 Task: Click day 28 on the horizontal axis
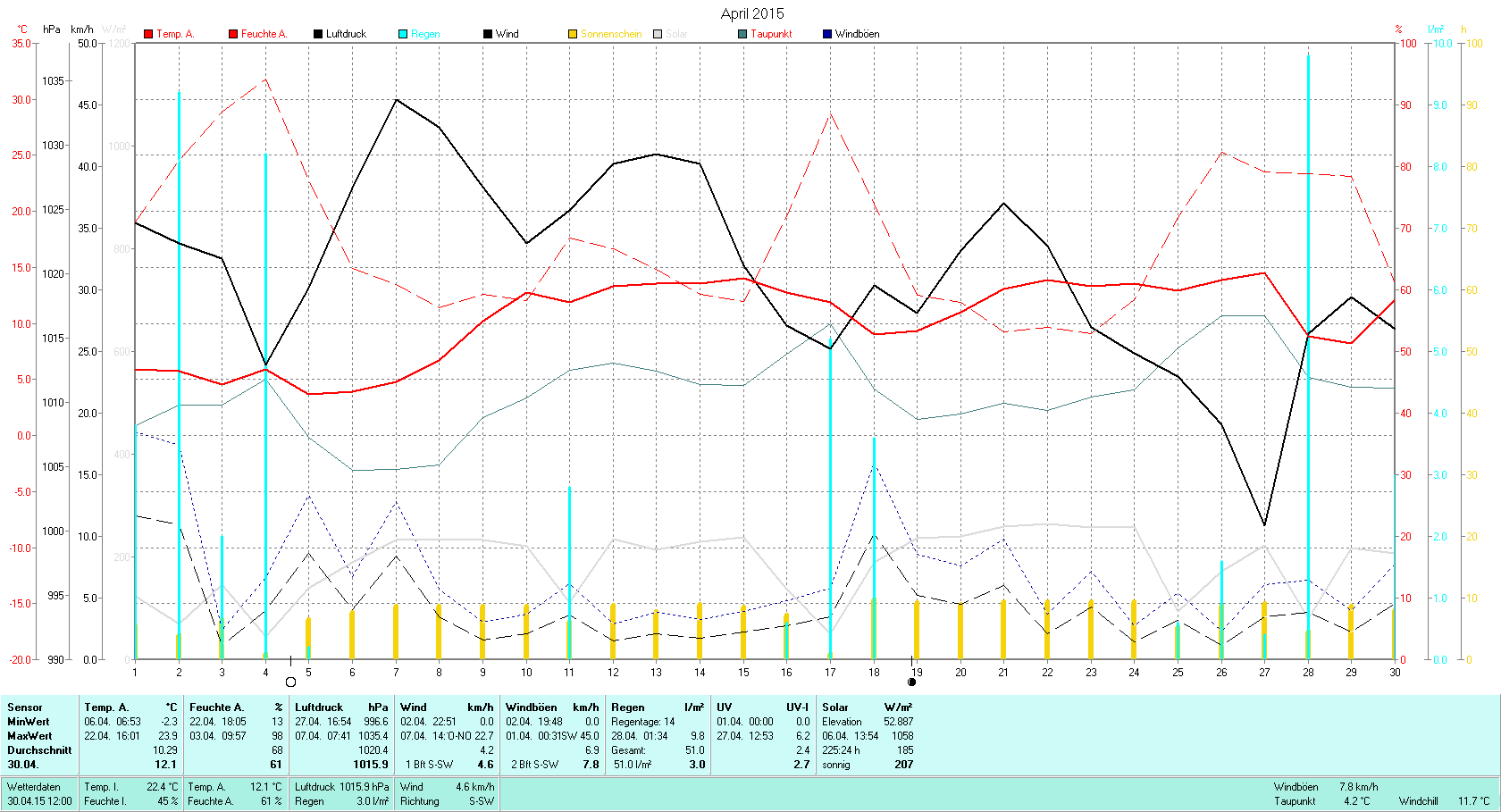pyautogui.click(x=1308, y=673)
